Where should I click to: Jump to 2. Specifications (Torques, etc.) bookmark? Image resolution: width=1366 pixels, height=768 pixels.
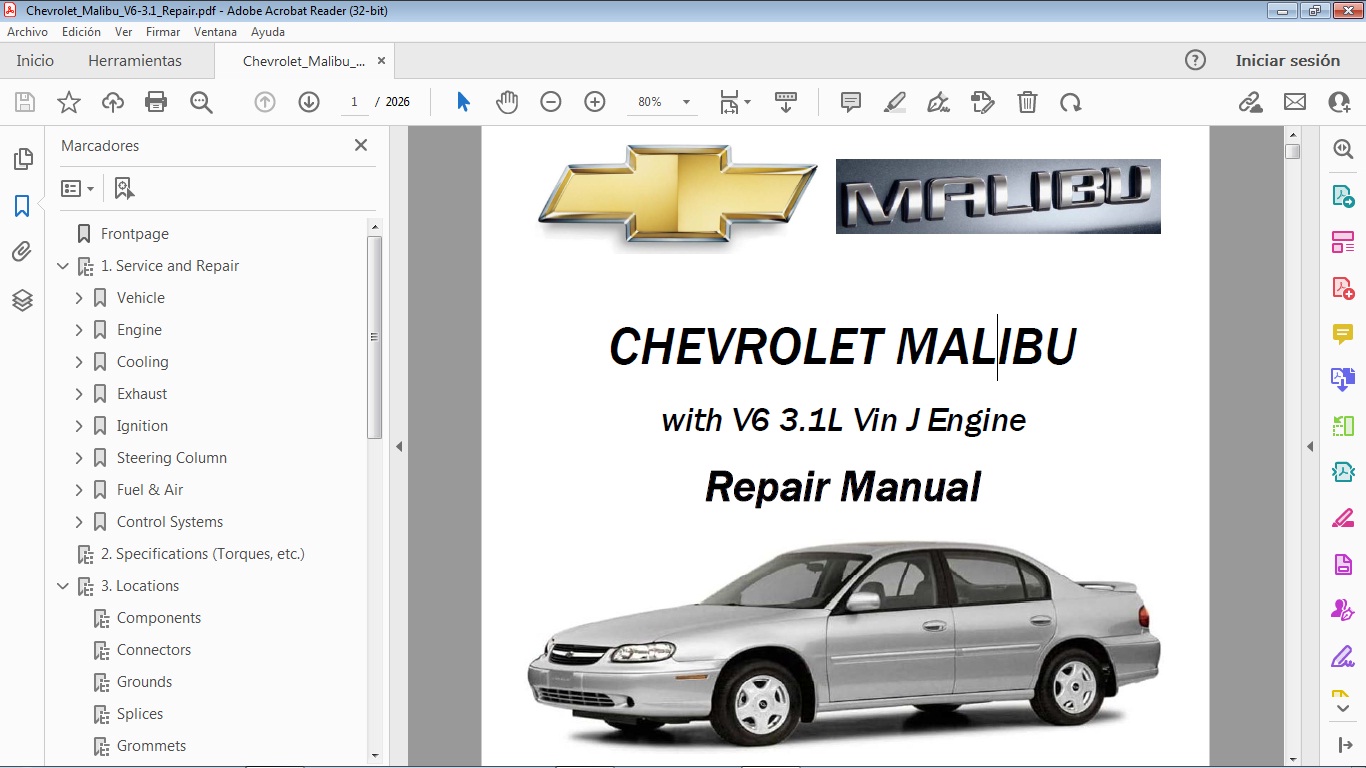(203, 554)
